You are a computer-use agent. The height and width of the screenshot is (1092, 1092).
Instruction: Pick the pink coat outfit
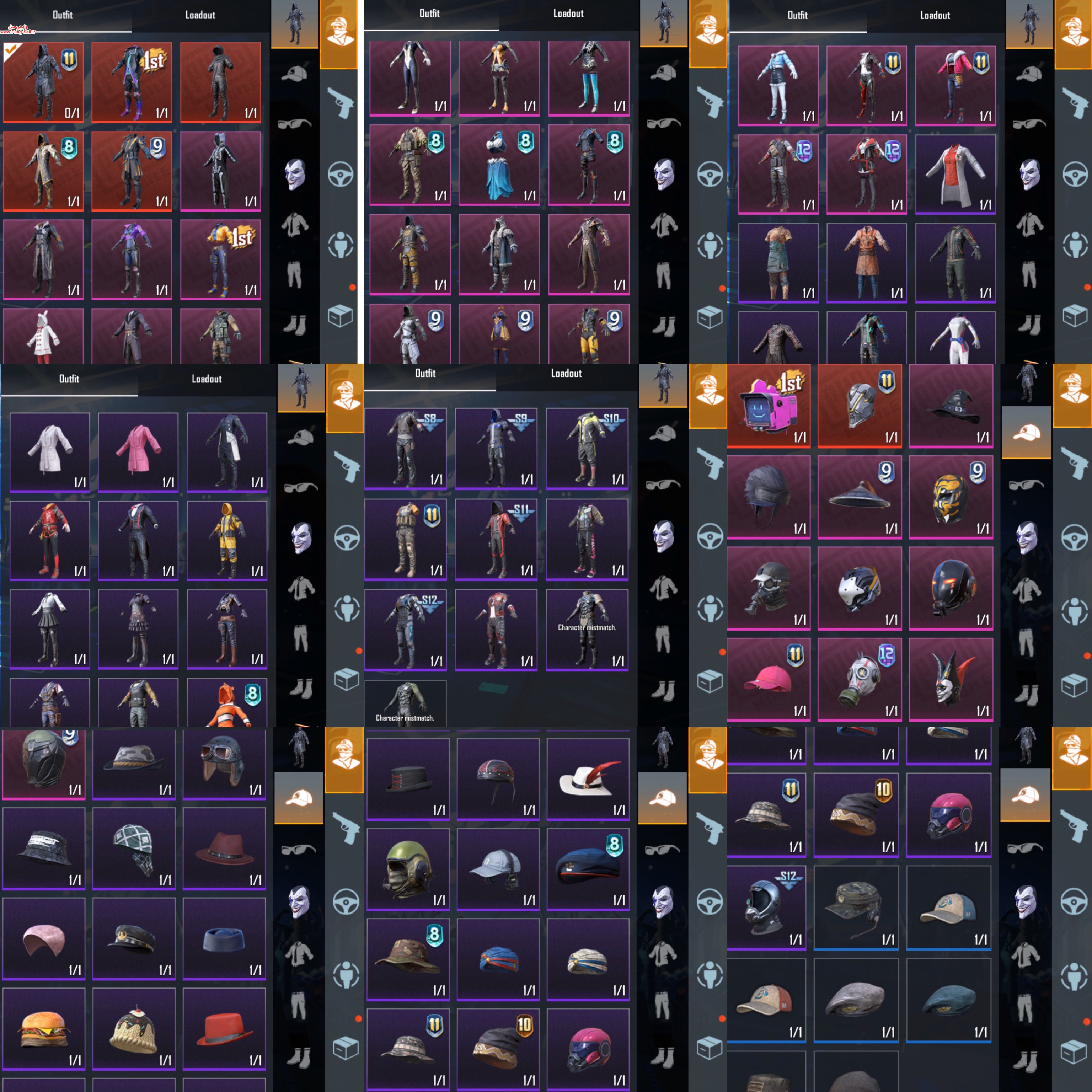(138, 452)
